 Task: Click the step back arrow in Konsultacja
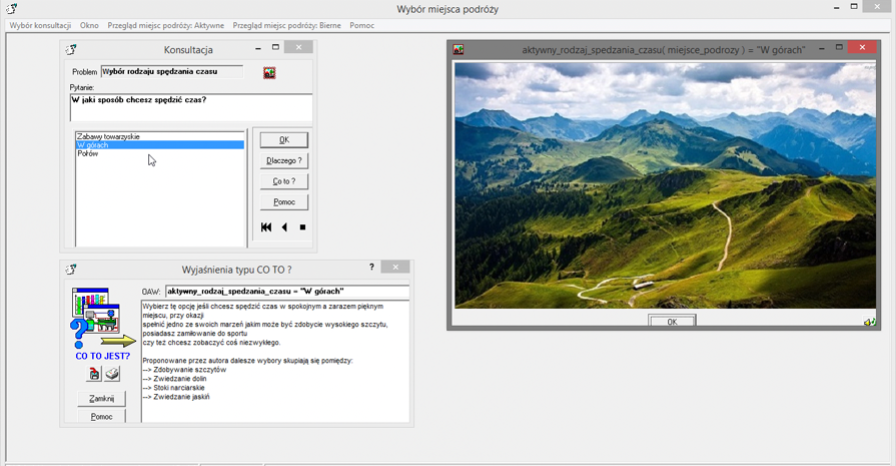coord(285,227)
